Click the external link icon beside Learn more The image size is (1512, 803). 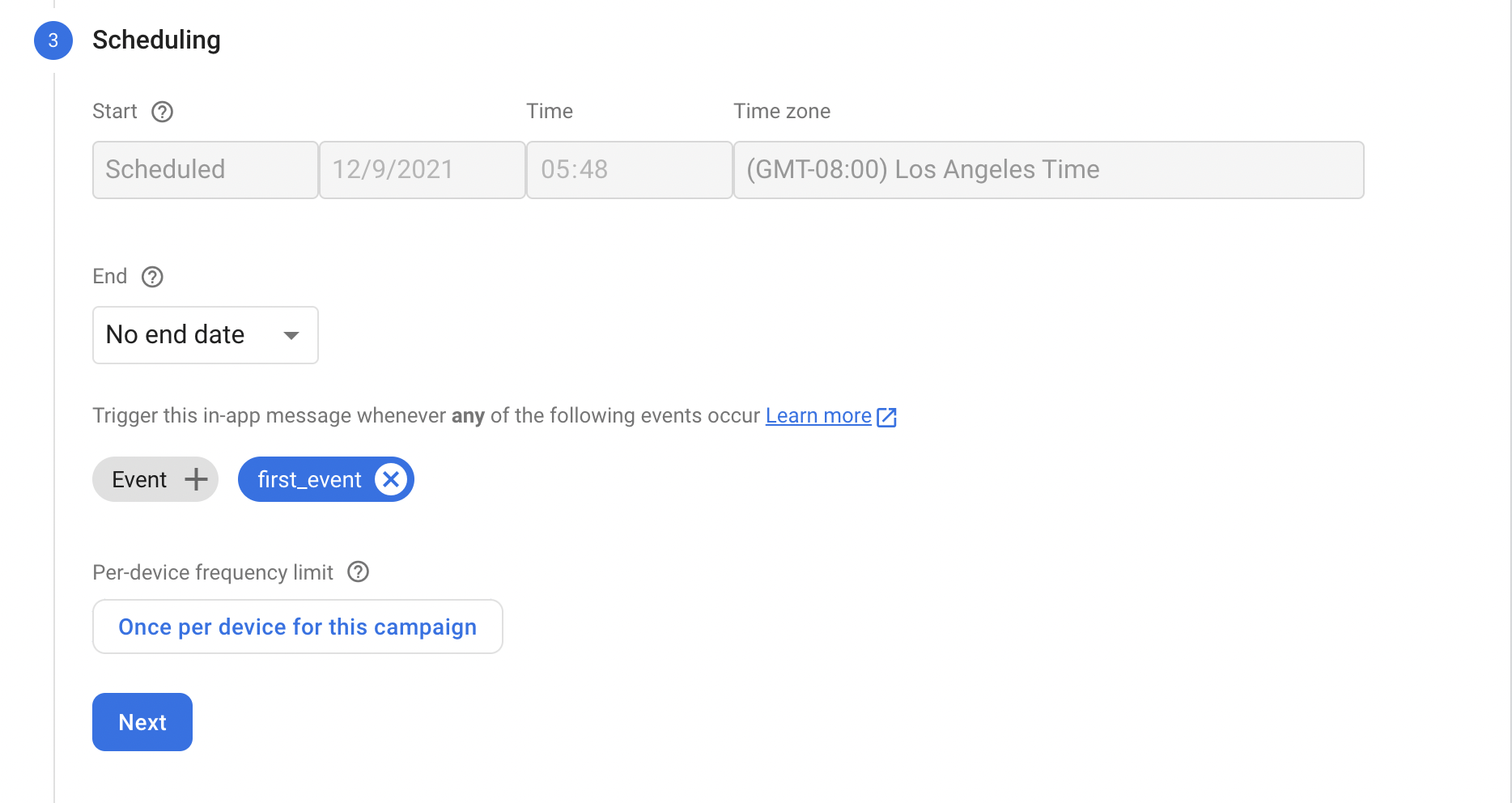pos(887,417)
